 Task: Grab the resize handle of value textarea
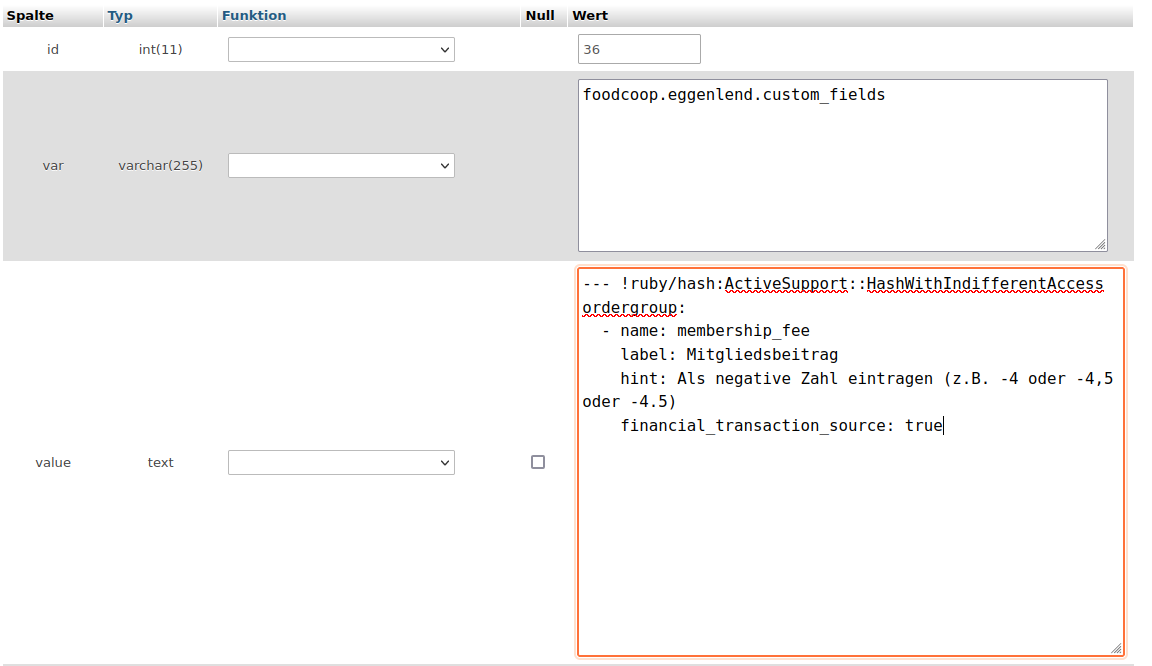point(1116,648)
